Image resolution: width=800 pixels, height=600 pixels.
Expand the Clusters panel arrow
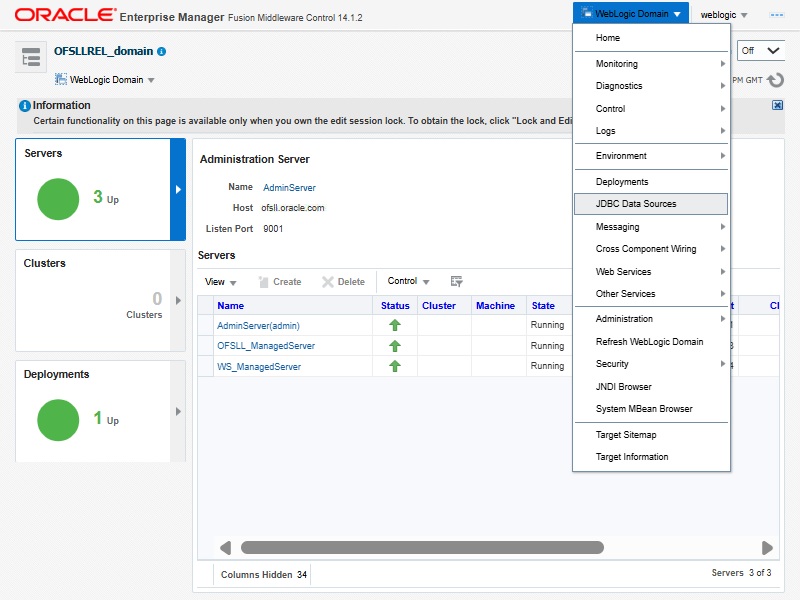pos(178,300)
